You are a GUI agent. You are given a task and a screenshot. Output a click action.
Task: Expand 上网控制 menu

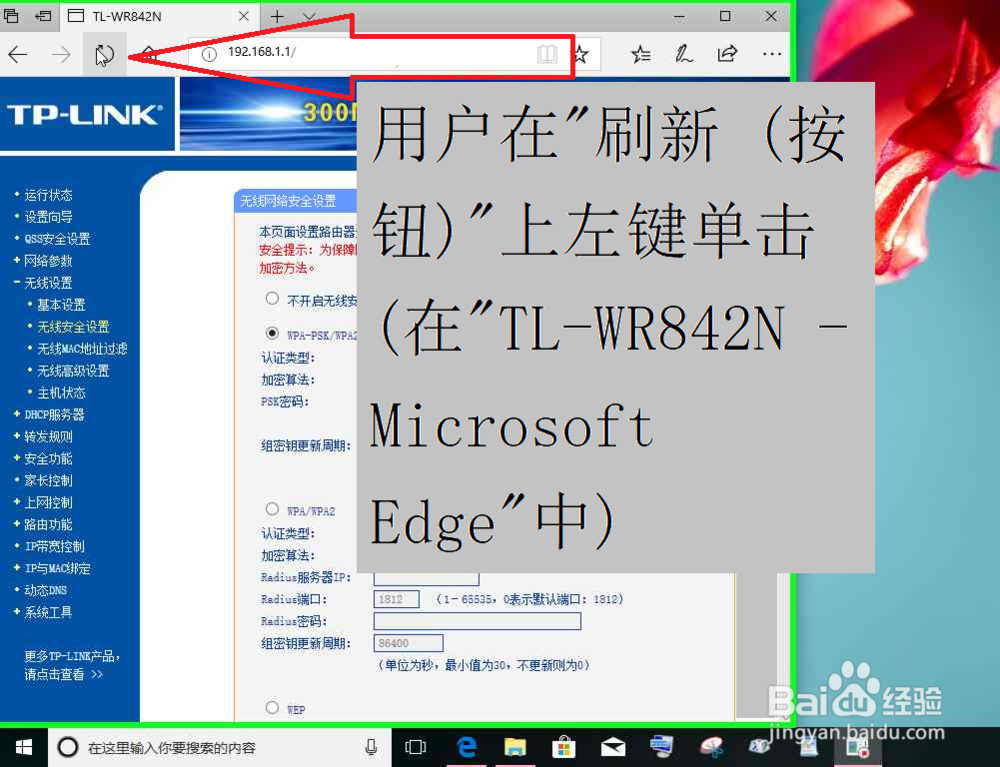(48, 503)
